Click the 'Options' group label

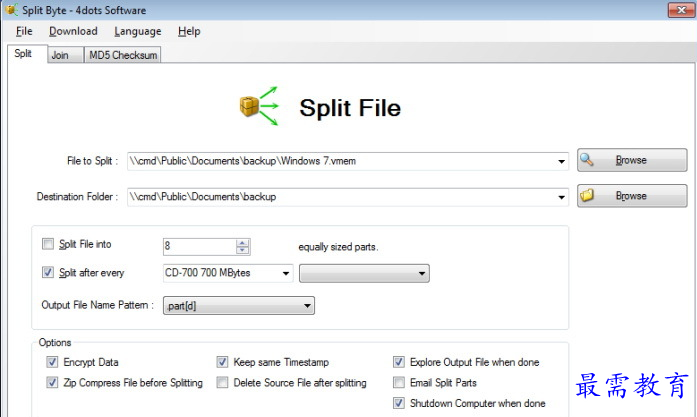point(55,342)
